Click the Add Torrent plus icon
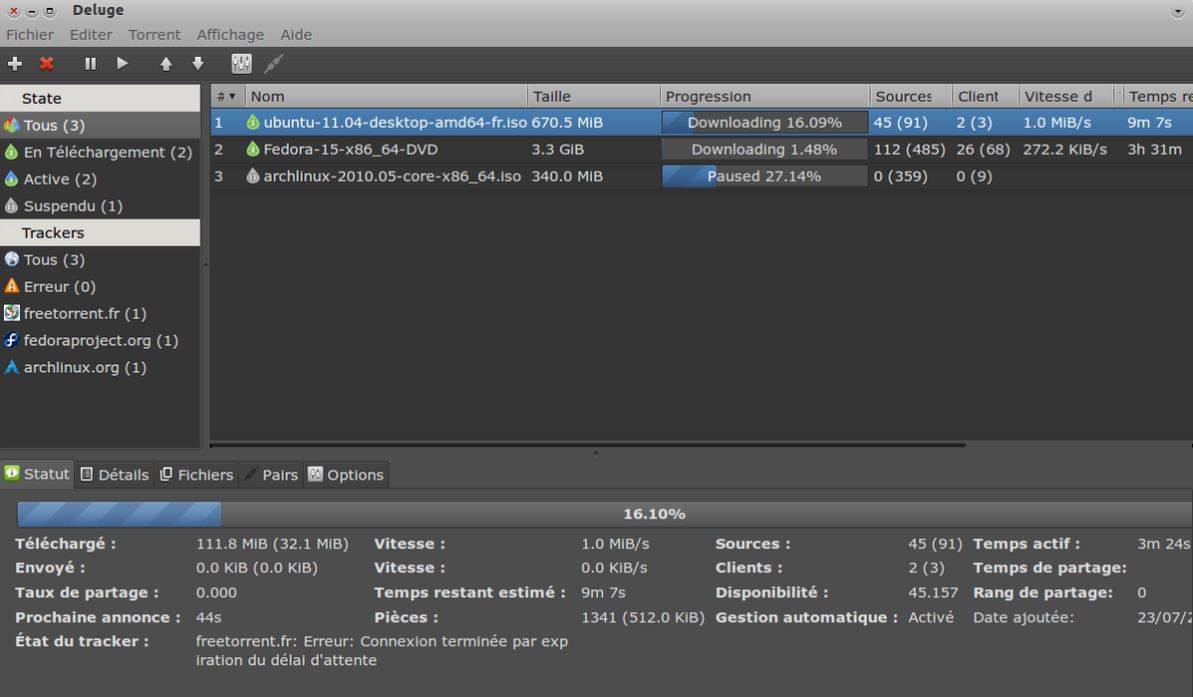The image size is (1193, 697). (x=15, y=64)
